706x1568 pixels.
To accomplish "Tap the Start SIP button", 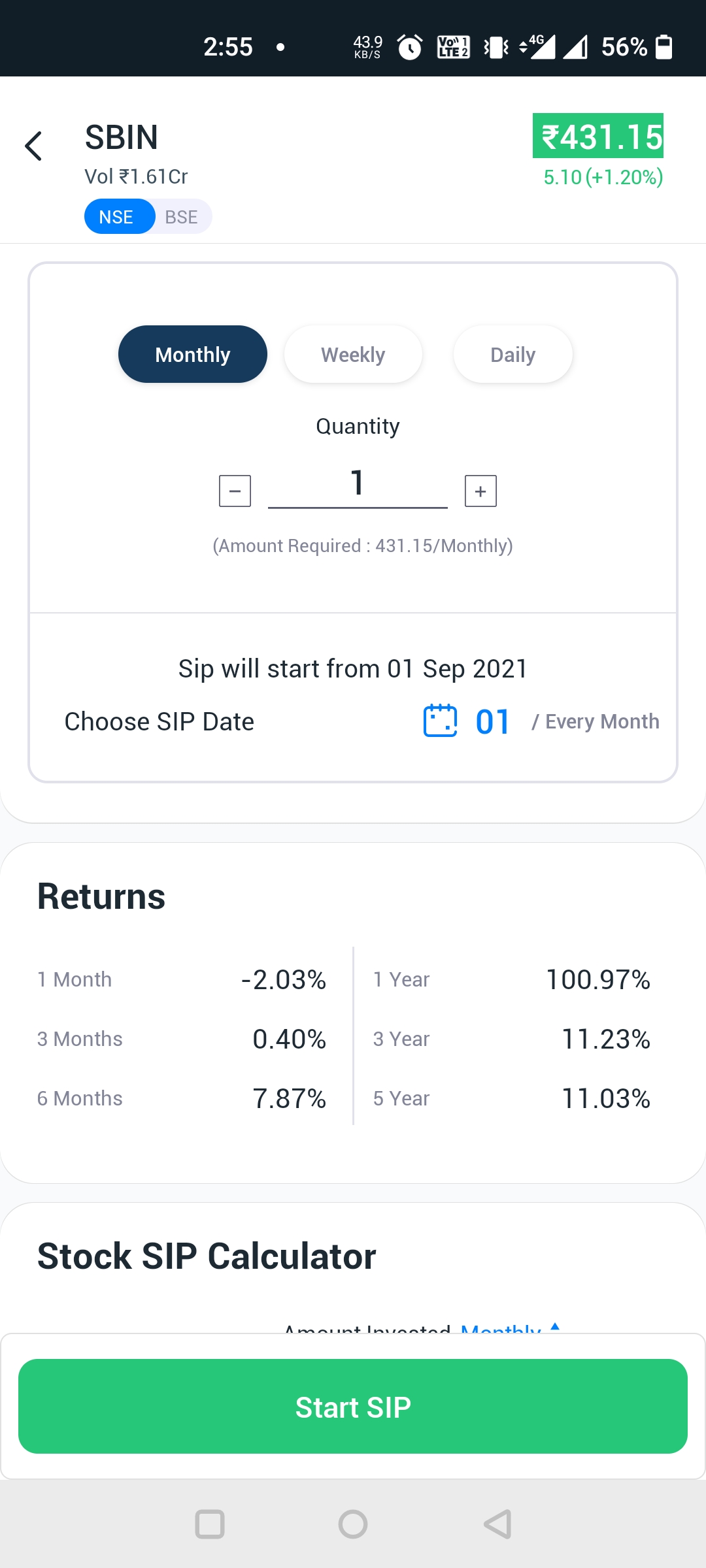I will (353, 1407).
